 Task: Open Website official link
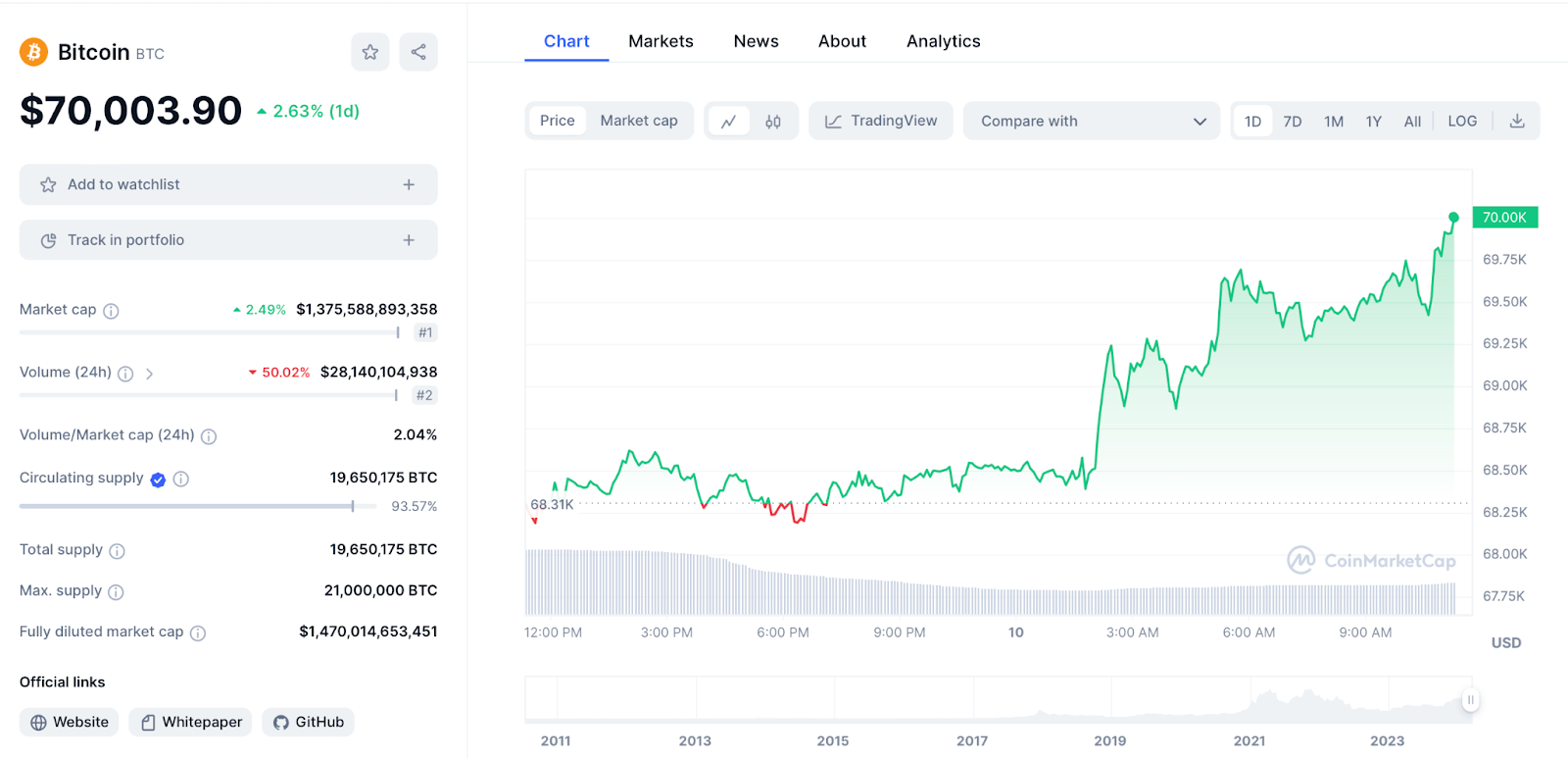pyautogui.click(x=70, y=723)
